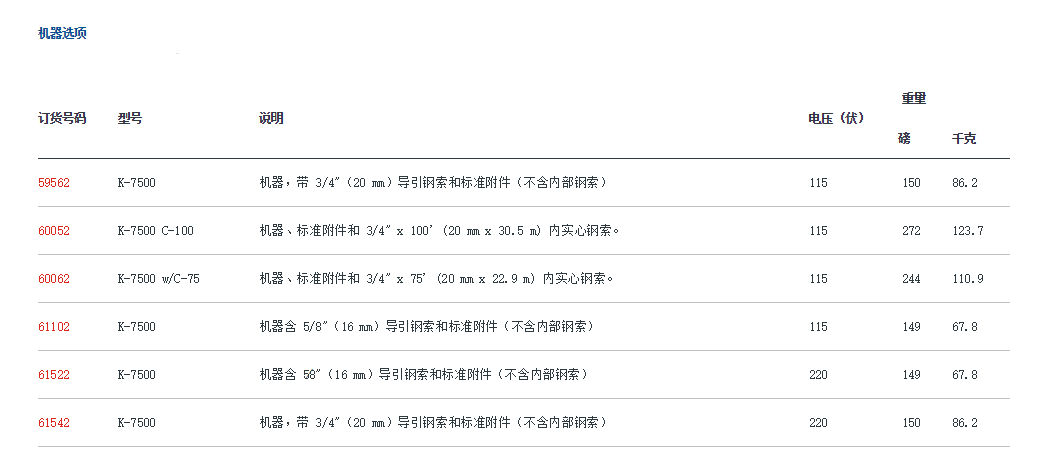
Task: Open order number 59562 link
Action: pos(54,183)
